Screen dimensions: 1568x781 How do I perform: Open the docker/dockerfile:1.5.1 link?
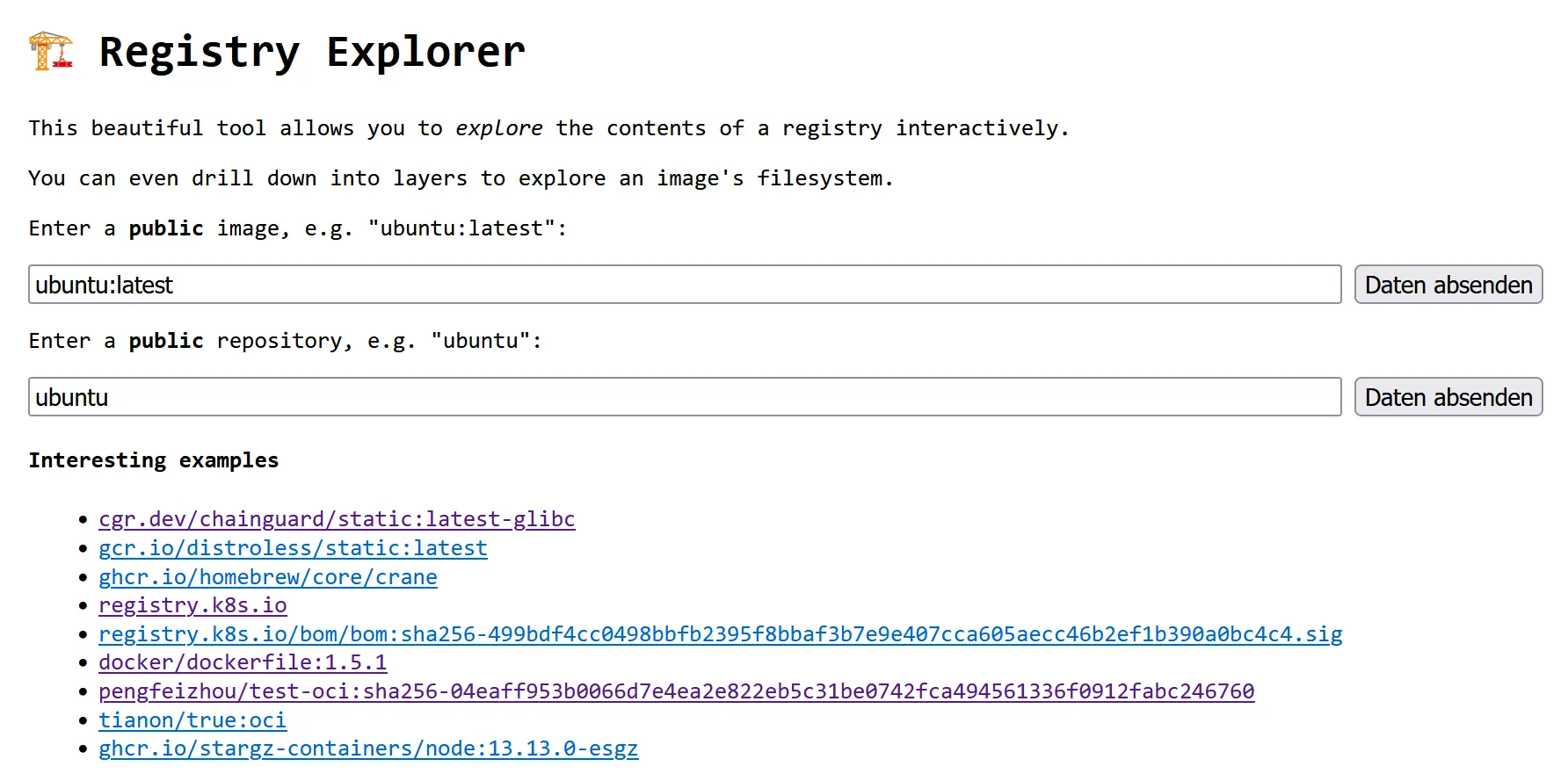pos(243,662)
